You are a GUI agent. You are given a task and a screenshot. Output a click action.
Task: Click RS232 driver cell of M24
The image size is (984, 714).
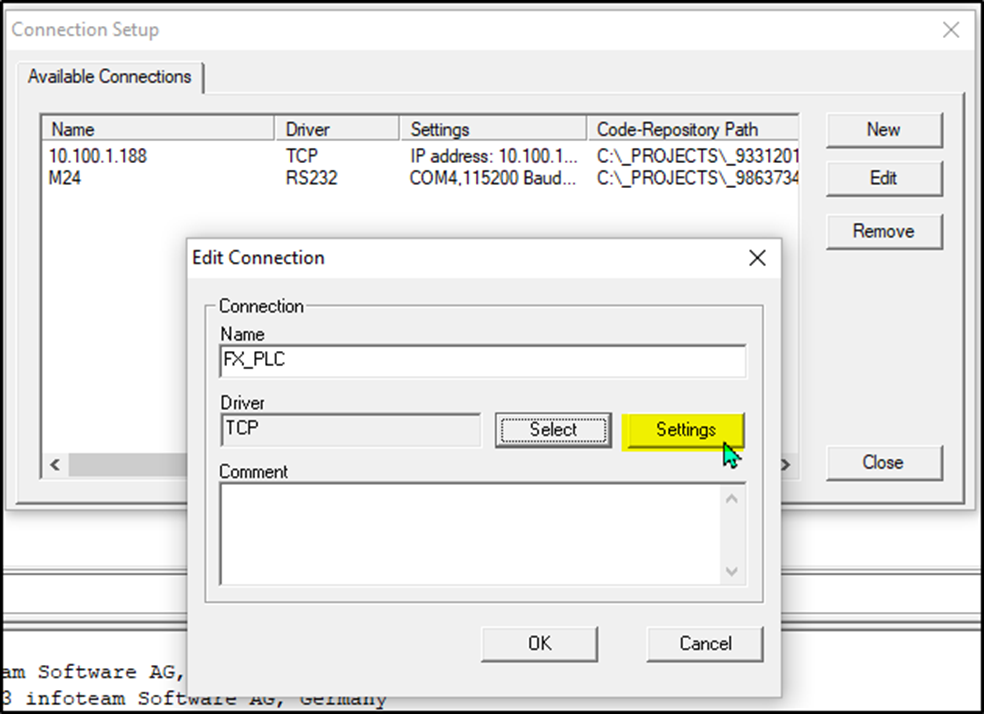tap(311, 178)
